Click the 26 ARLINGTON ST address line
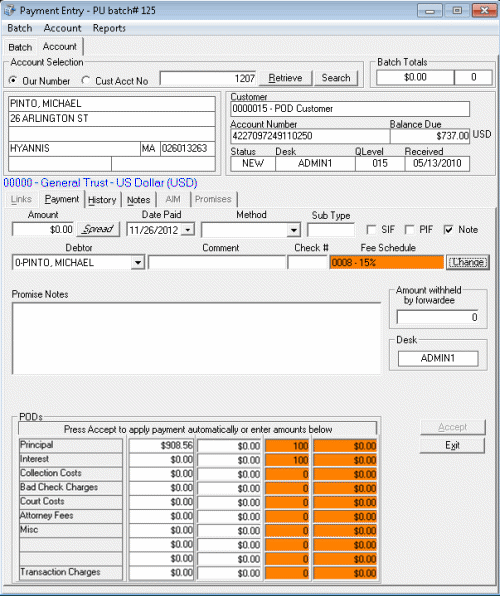Image resolution: width=500 pixels, height=596 pixels. click(112, 119)
